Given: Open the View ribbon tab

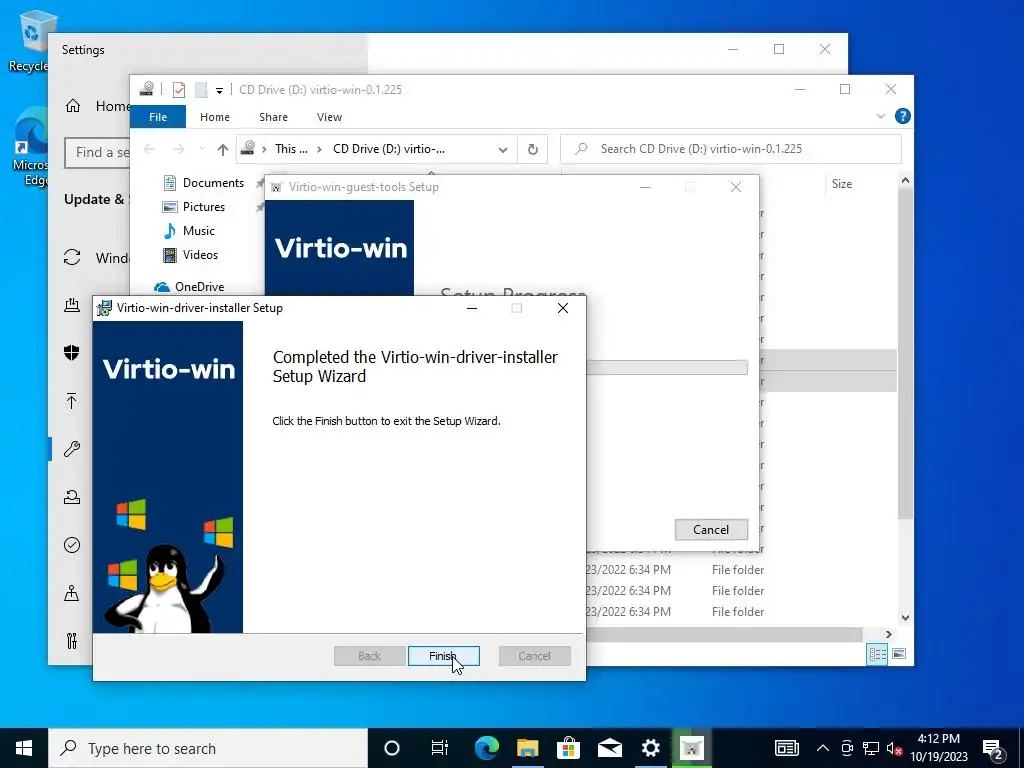Looking at the screenshot, I should pyautogui.click(x=329, y=117).
